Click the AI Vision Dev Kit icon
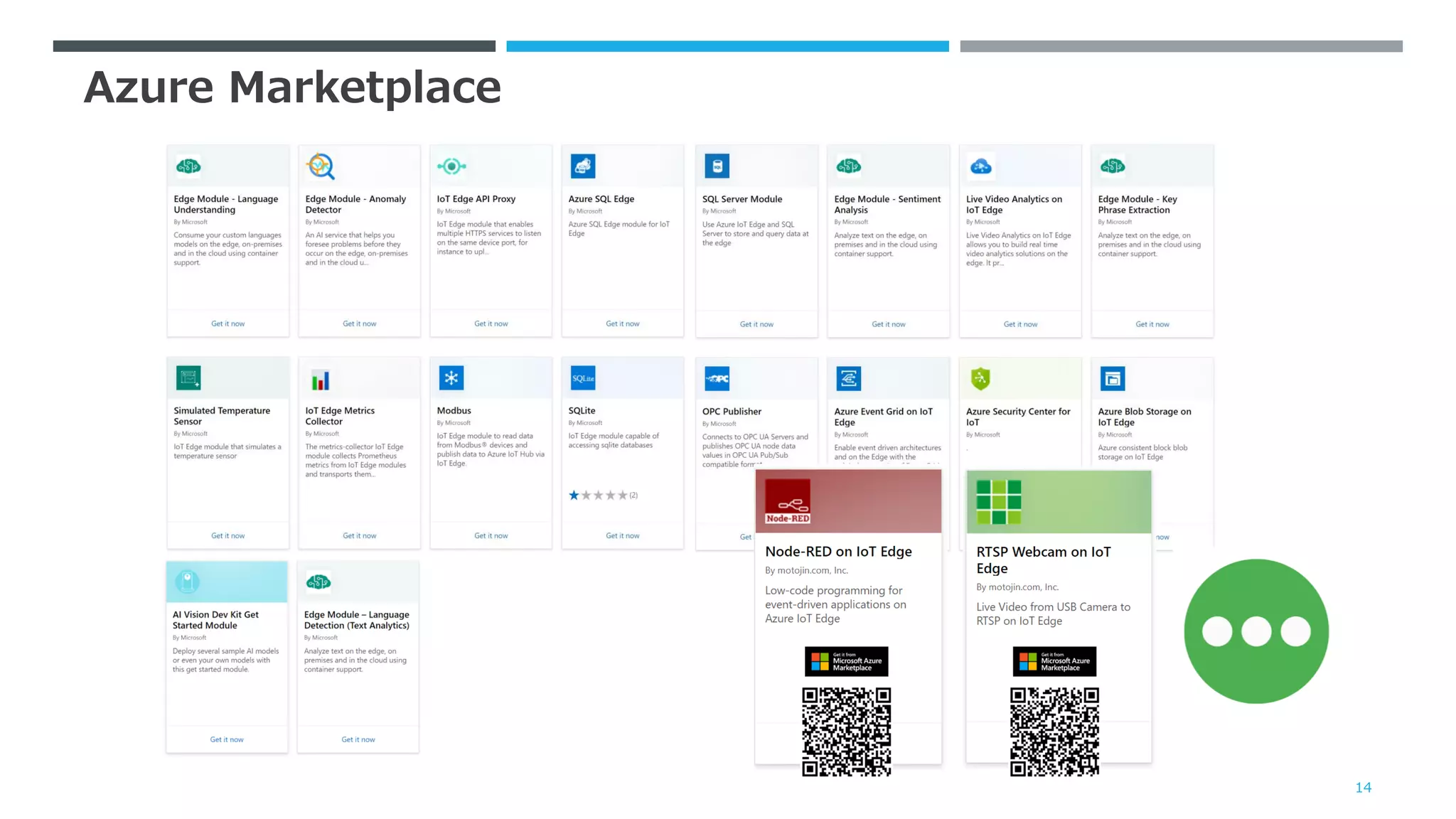Image resolution: width=1456 pixels, height=819 pixels. click(x=188, y=582)
